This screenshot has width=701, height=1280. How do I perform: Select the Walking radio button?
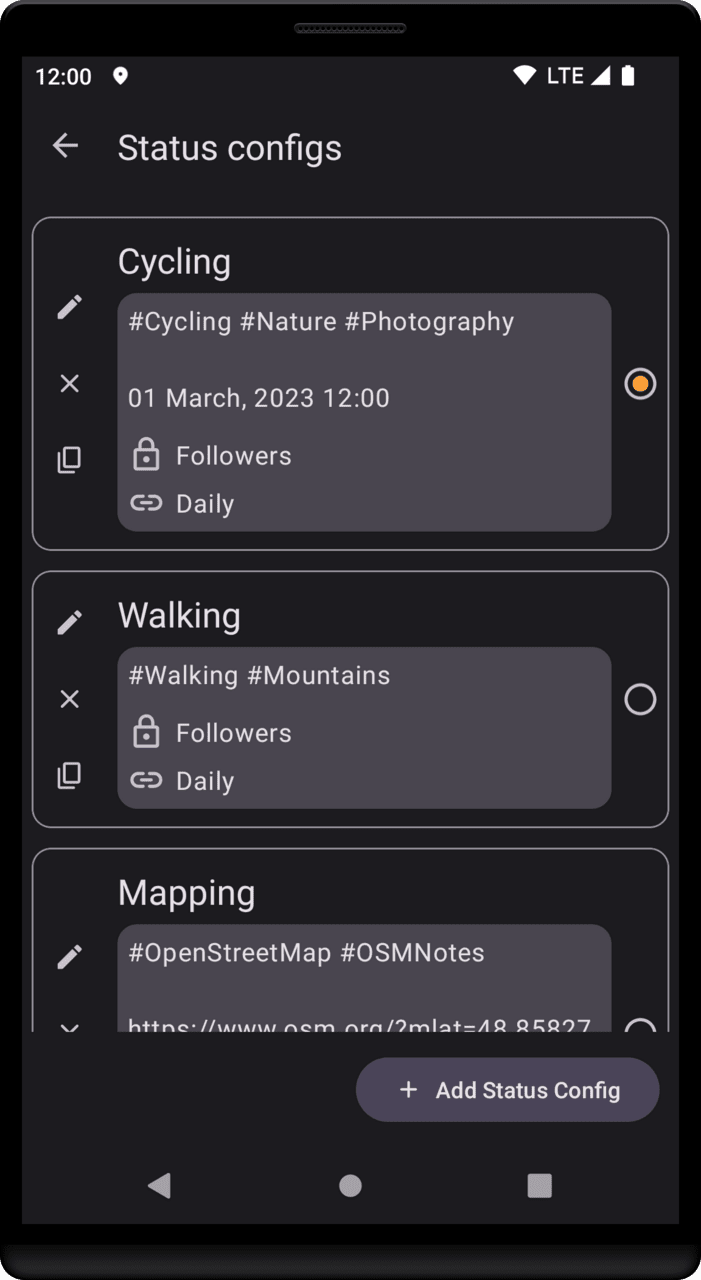click(640, 699)
